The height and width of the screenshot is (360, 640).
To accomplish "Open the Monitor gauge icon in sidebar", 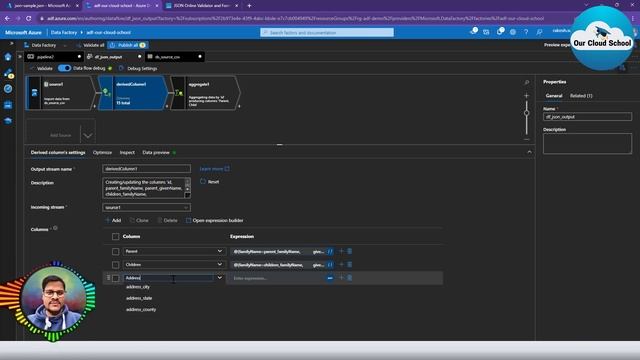I will coord(8,89).
